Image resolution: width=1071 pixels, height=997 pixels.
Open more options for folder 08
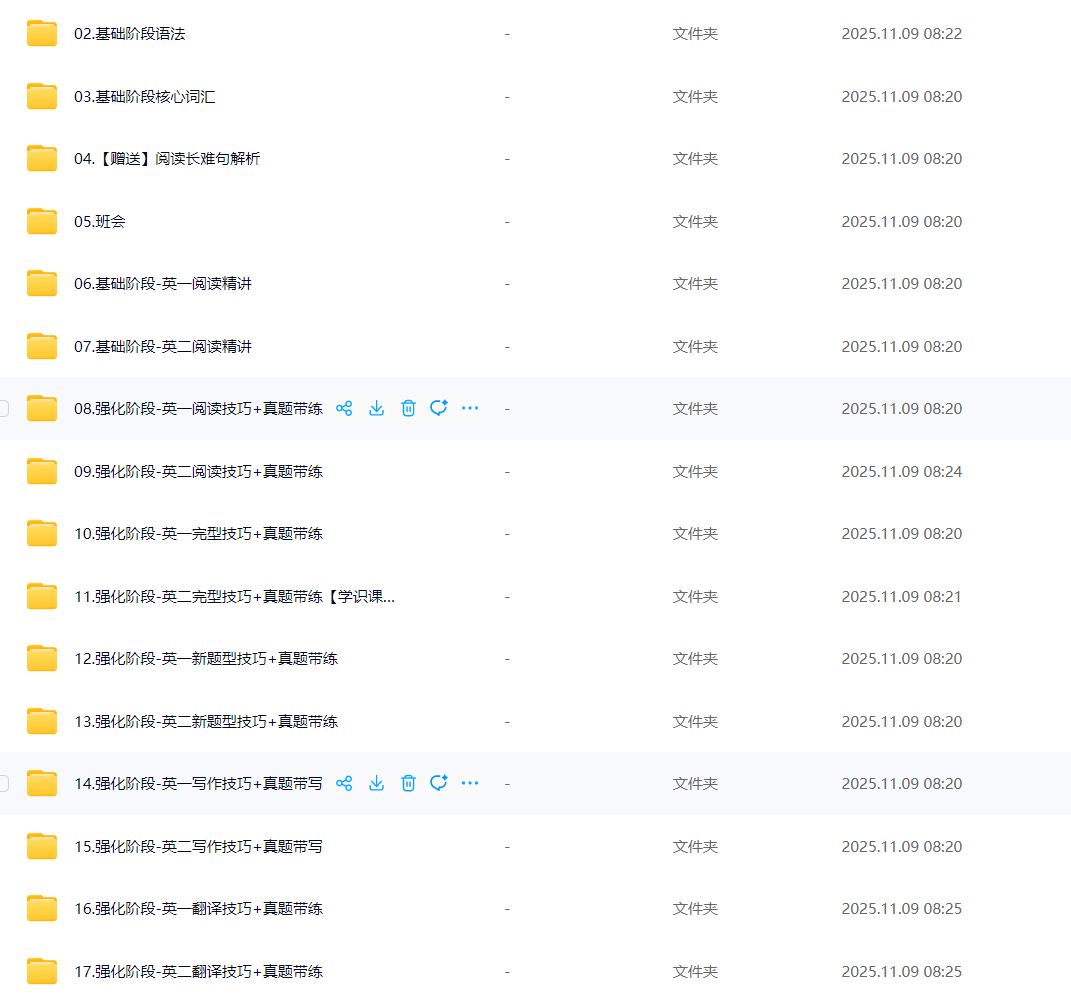470,408
